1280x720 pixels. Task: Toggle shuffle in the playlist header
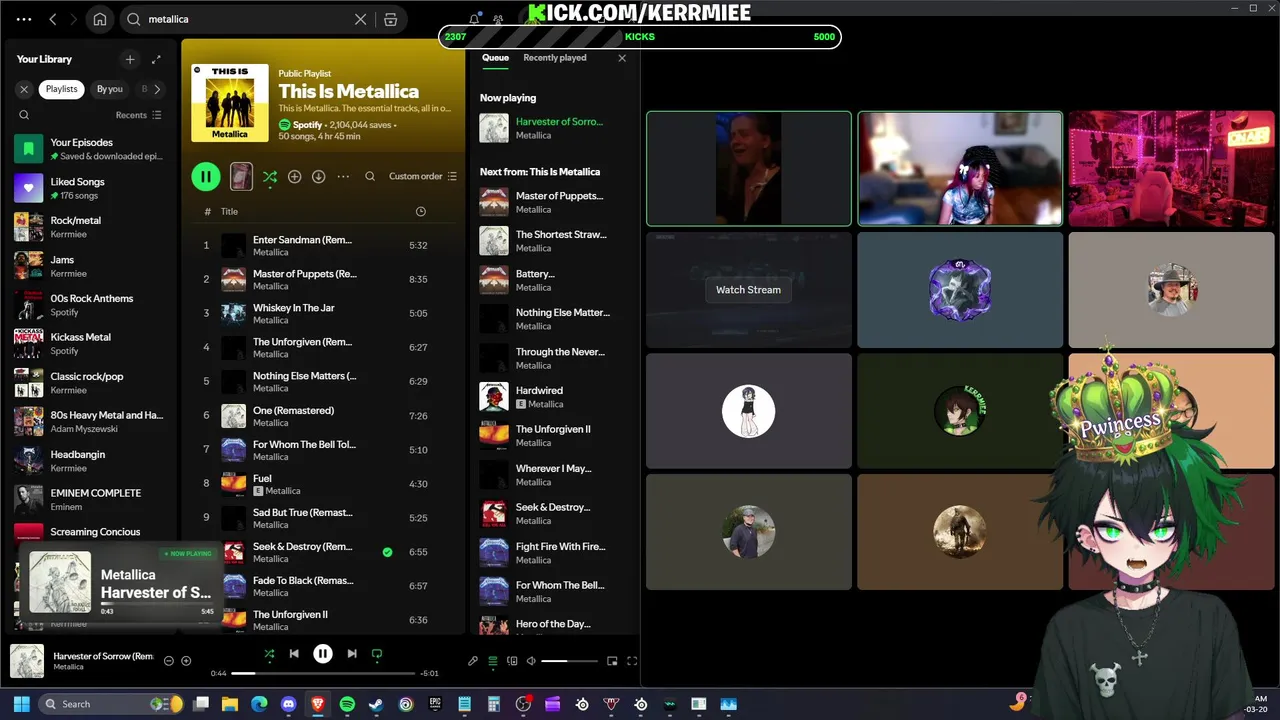coord(270,176)
